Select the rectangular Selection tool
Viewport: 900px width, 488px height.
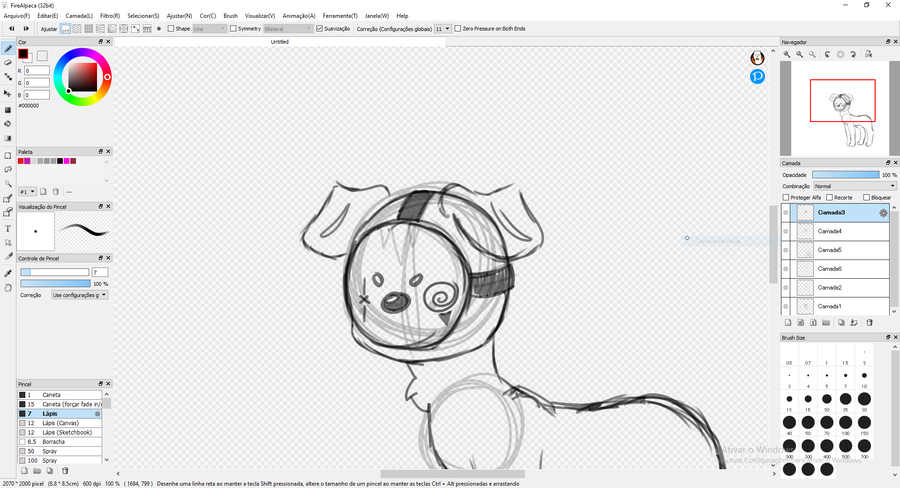7,156
